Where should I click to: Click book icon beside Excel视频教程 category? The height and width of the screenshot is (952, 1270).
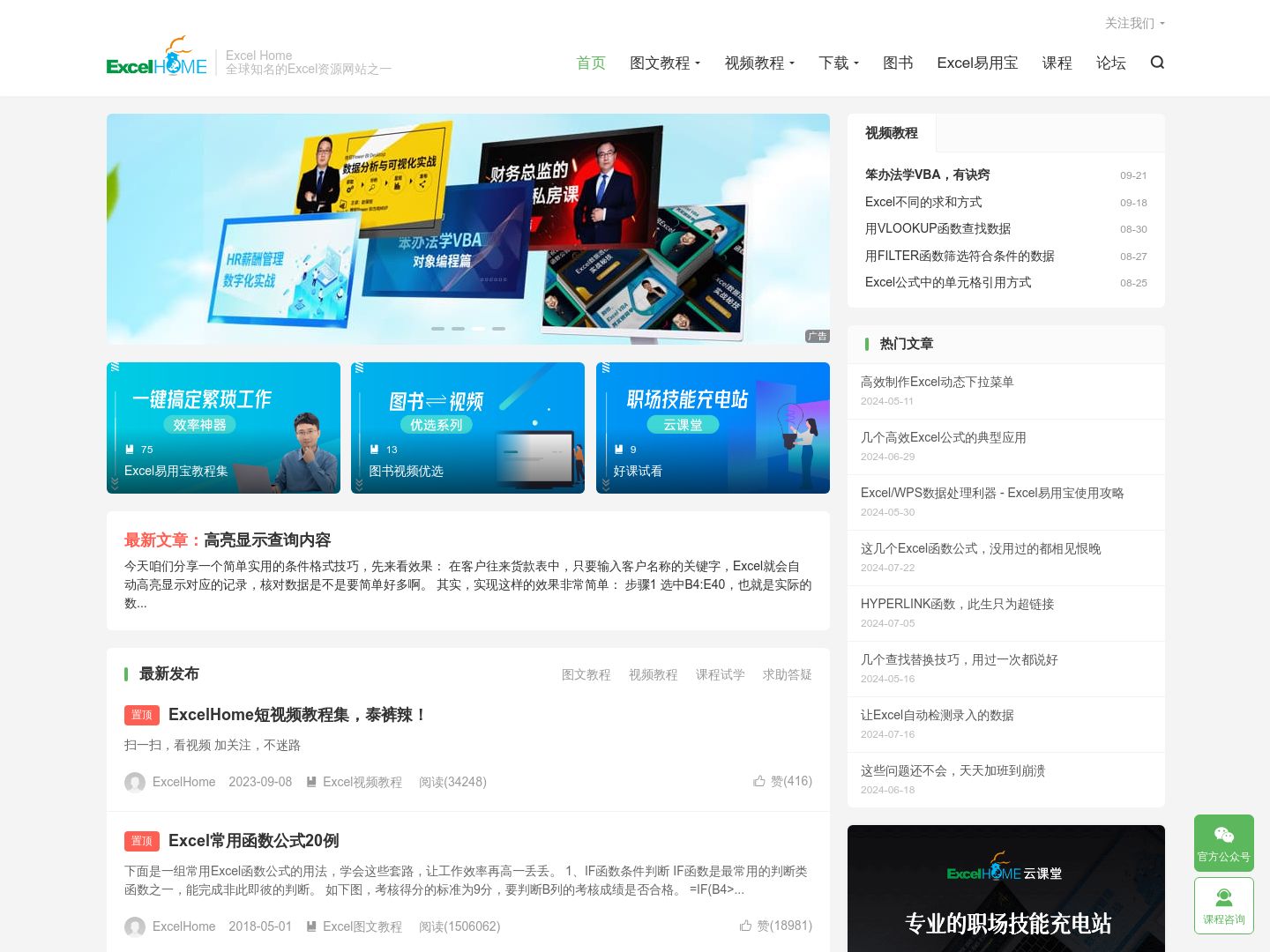tap(311, 782)
